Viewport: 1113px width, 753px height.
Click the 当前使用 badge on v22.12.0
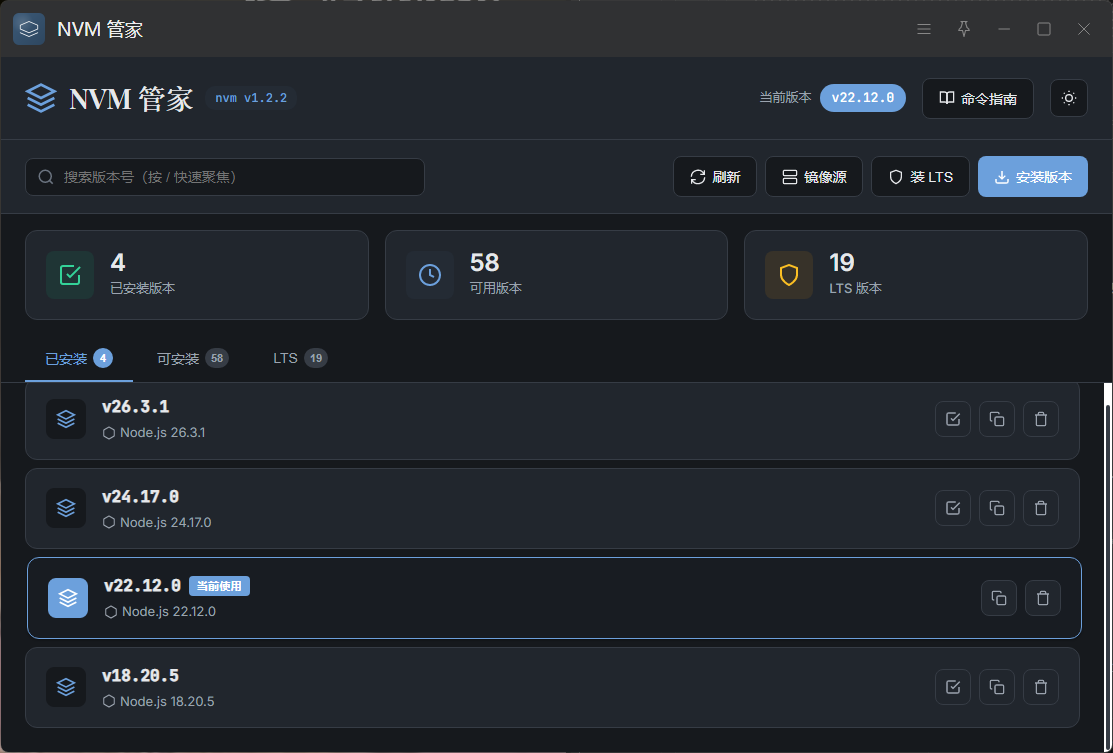point(219,586)
